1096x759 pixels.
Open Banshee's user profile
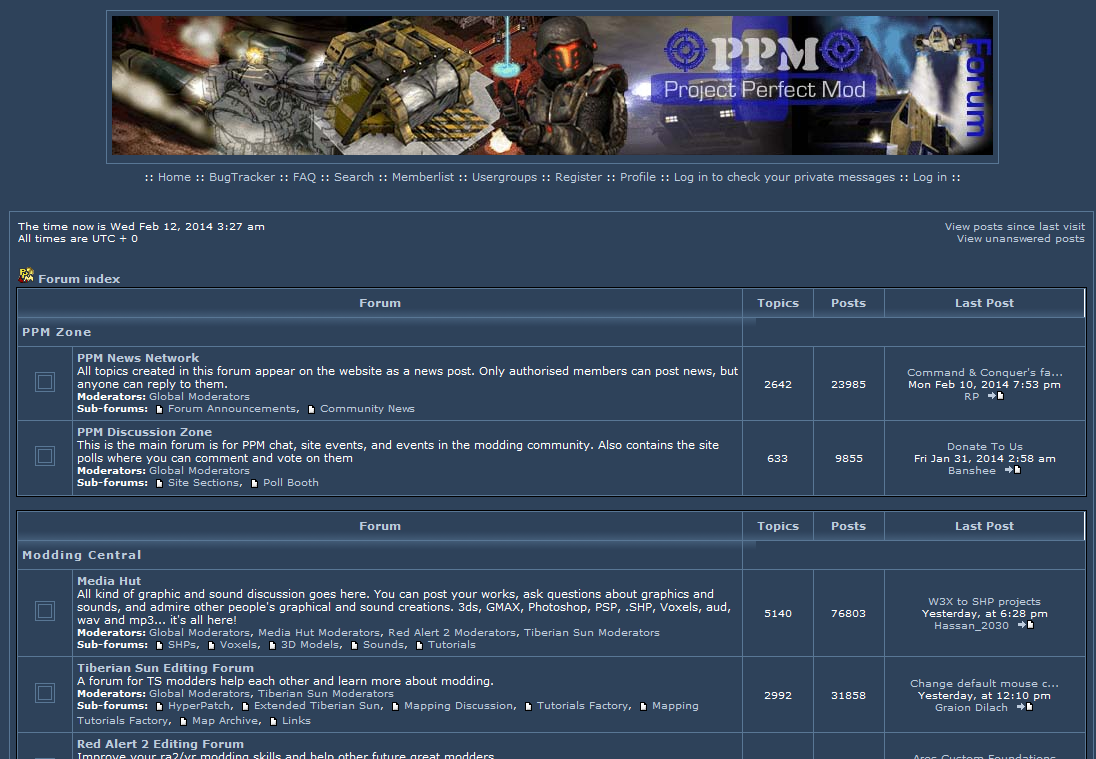click(x=972, y=470)
